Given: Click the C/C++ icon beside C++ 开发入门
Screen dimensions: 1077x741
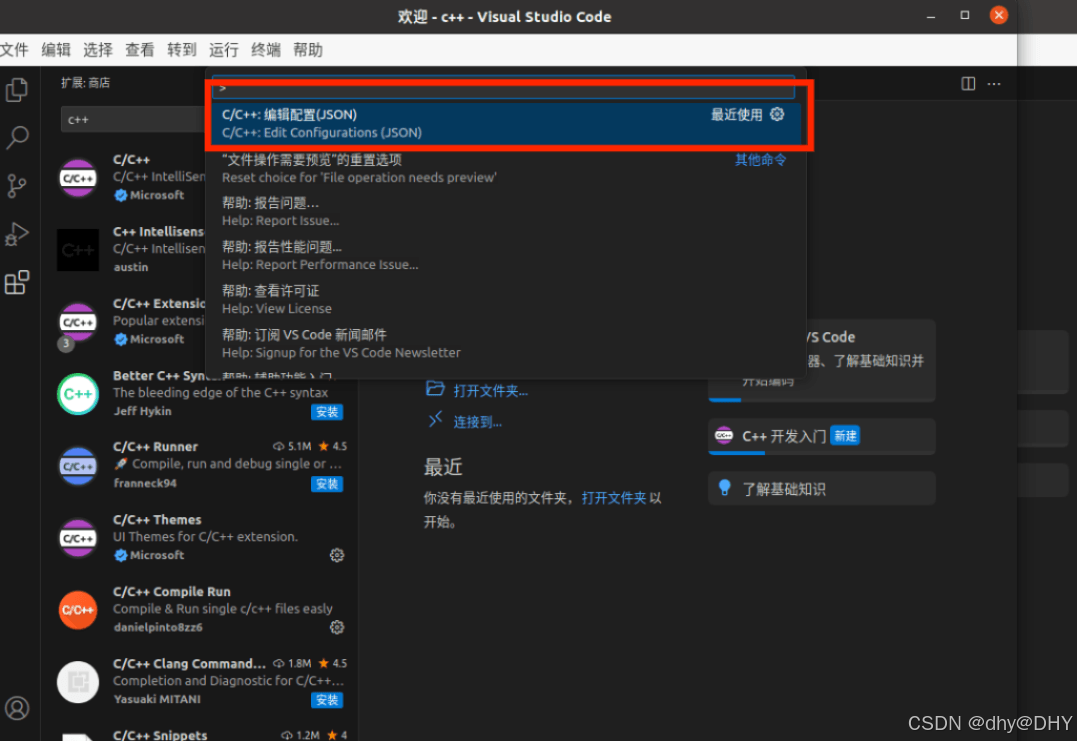Looking at the screenshot, I should tap(724, 435).
